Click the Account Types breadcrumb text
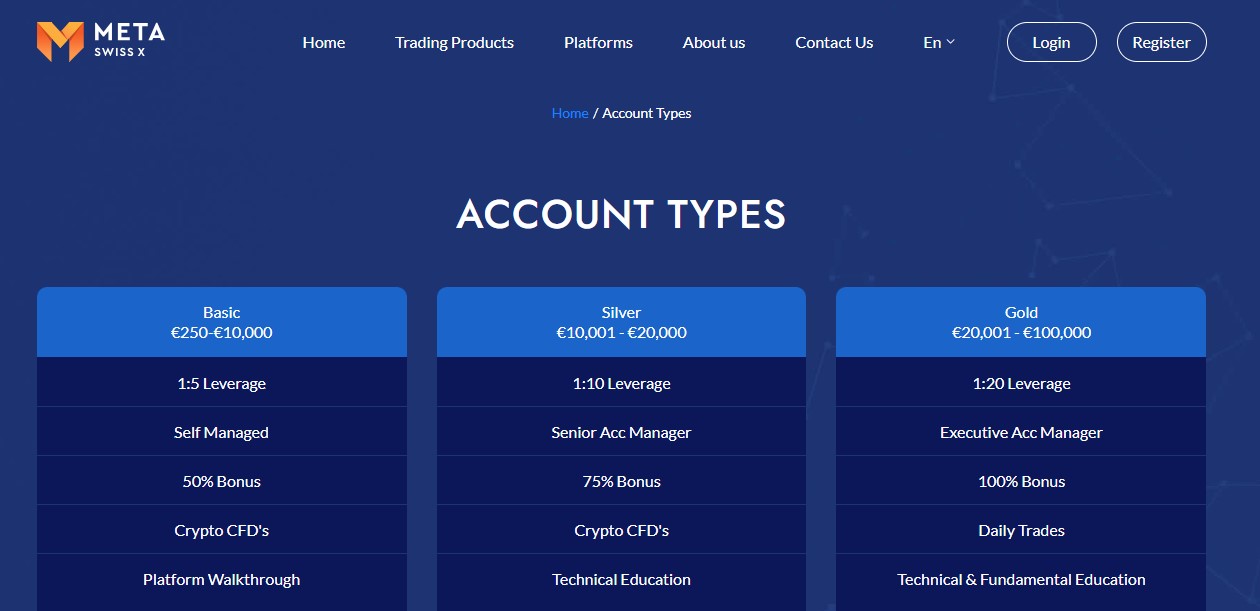This screenshot has height=611, width=1260. pyautogui.click(x=646, y=113)
